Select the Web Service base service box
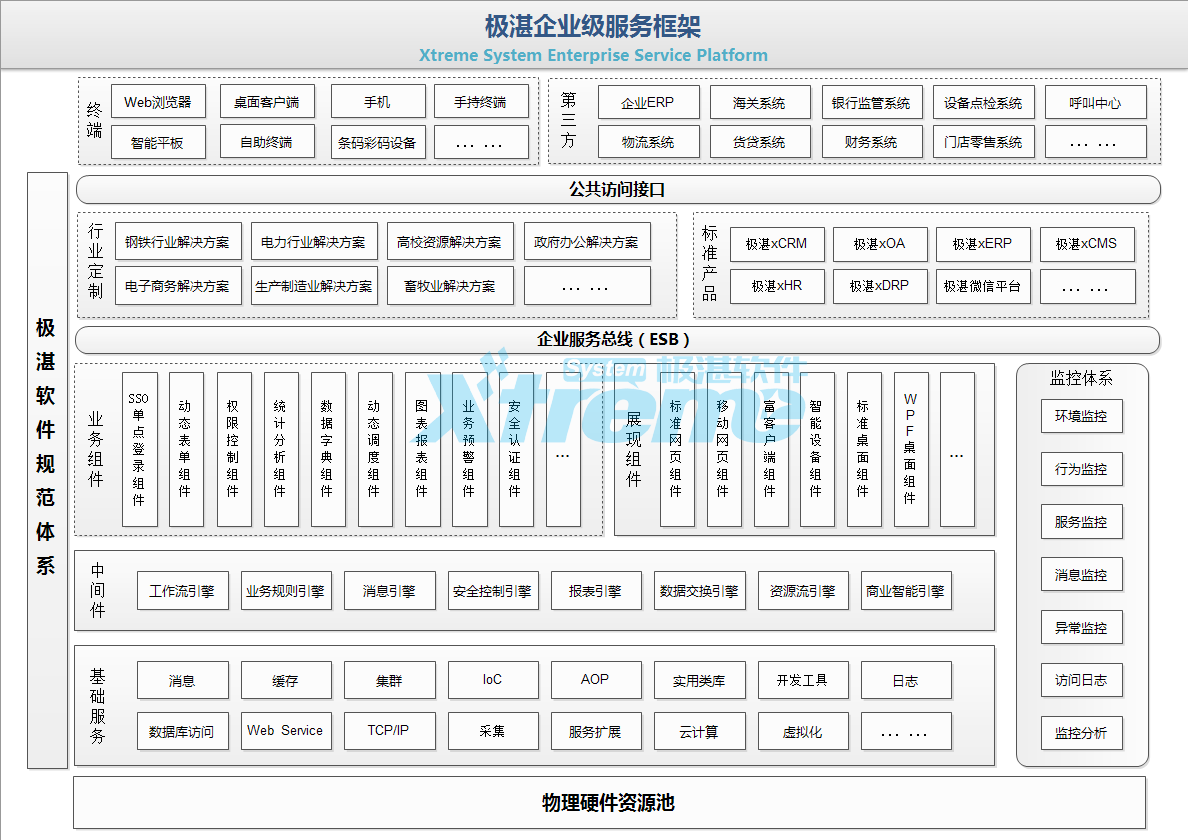The width and height of the screenshot is (1188, 840). (285, 731)
